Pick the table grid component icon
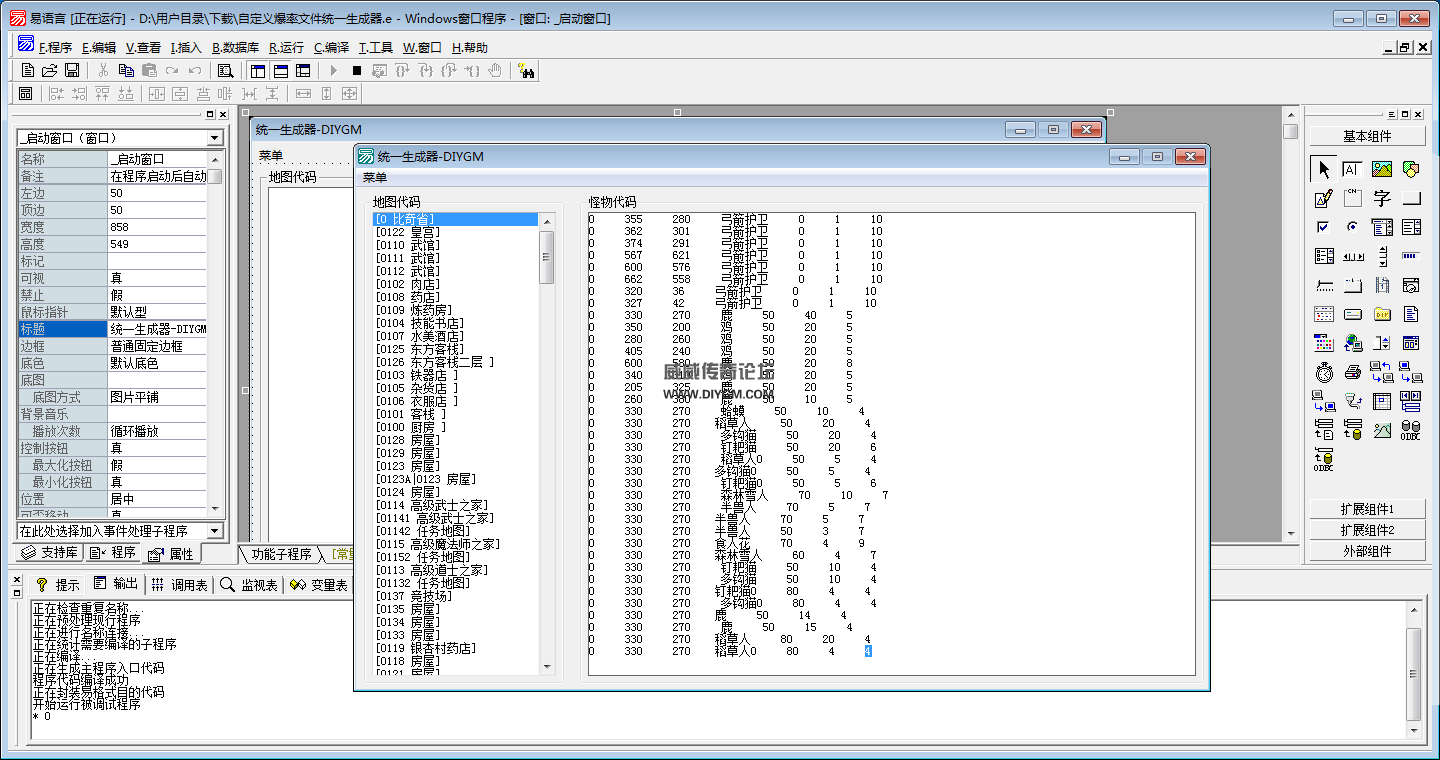The width and height of the screenshot is (1440, 760). [x=1382, y=401]
